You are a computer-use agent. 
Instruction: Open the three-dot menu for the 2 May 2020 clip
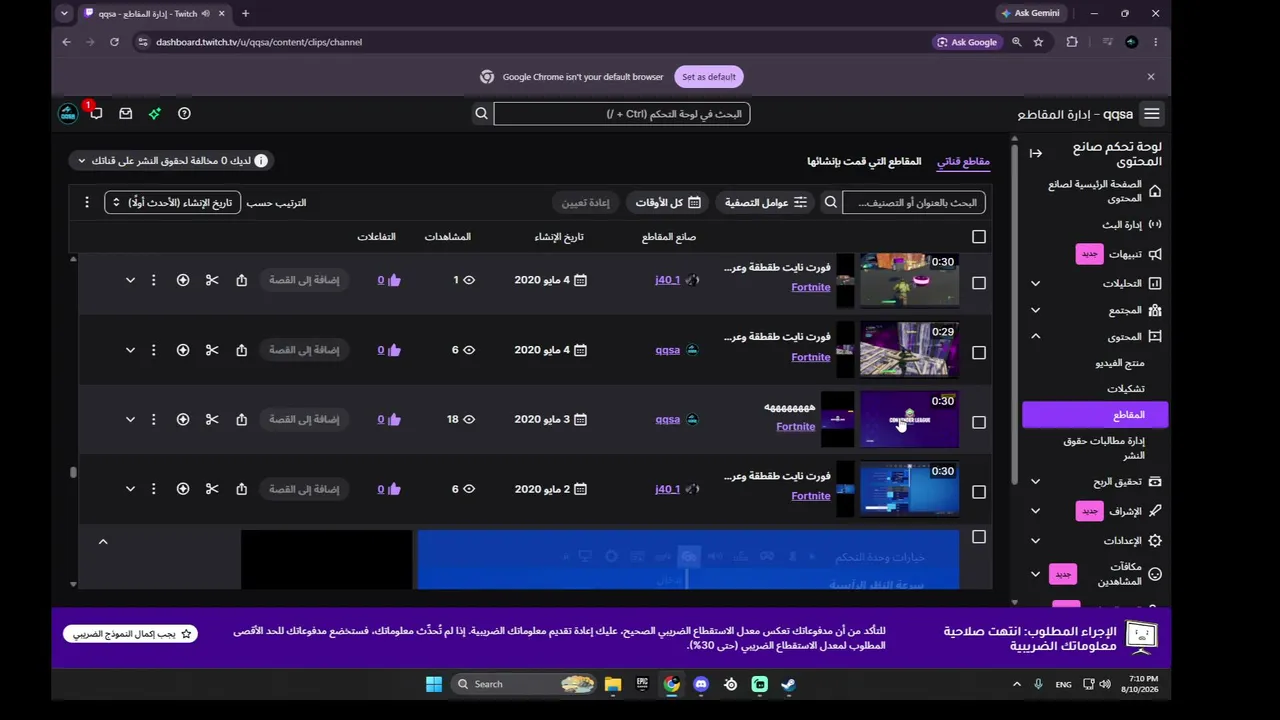point(153,489)
